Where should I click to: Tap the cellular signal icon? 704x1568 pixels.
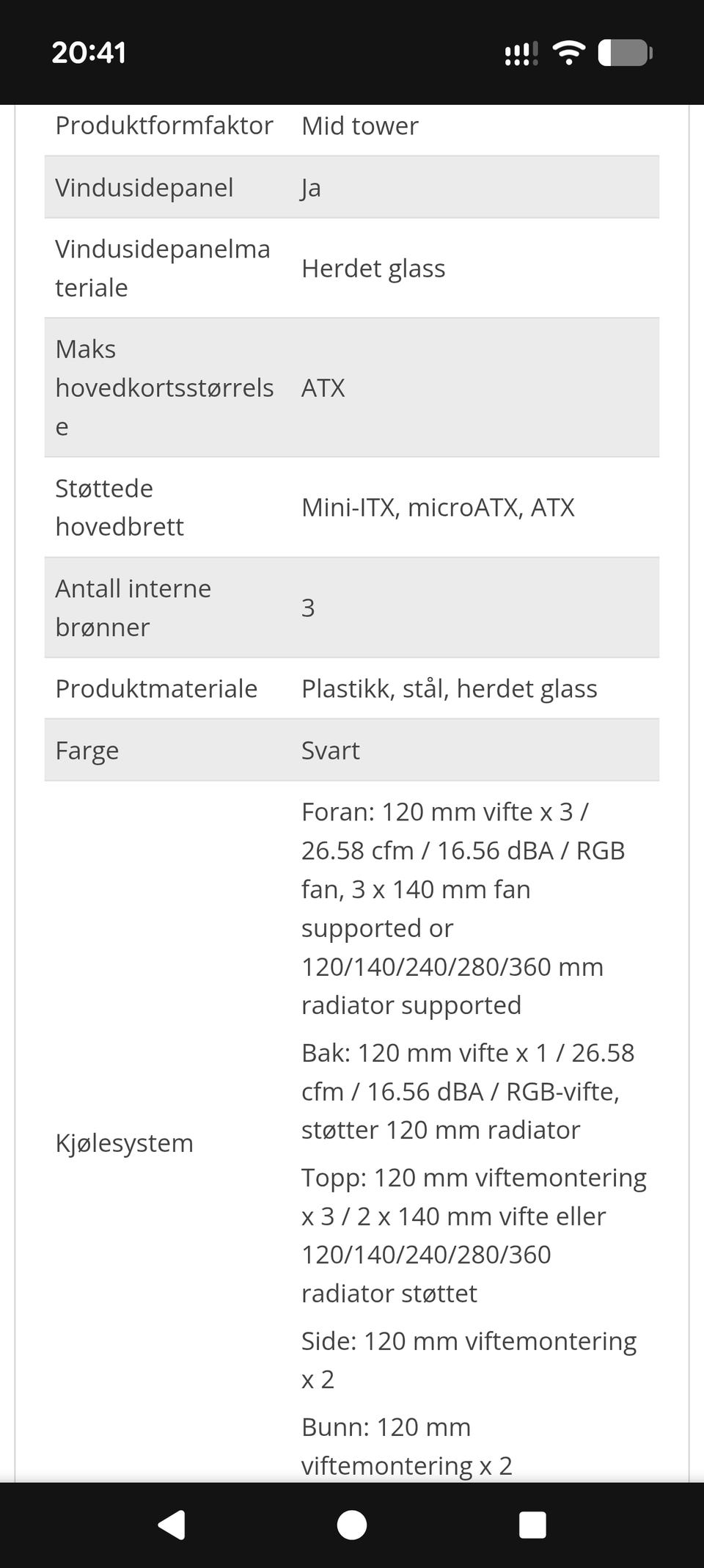(521, 54)
